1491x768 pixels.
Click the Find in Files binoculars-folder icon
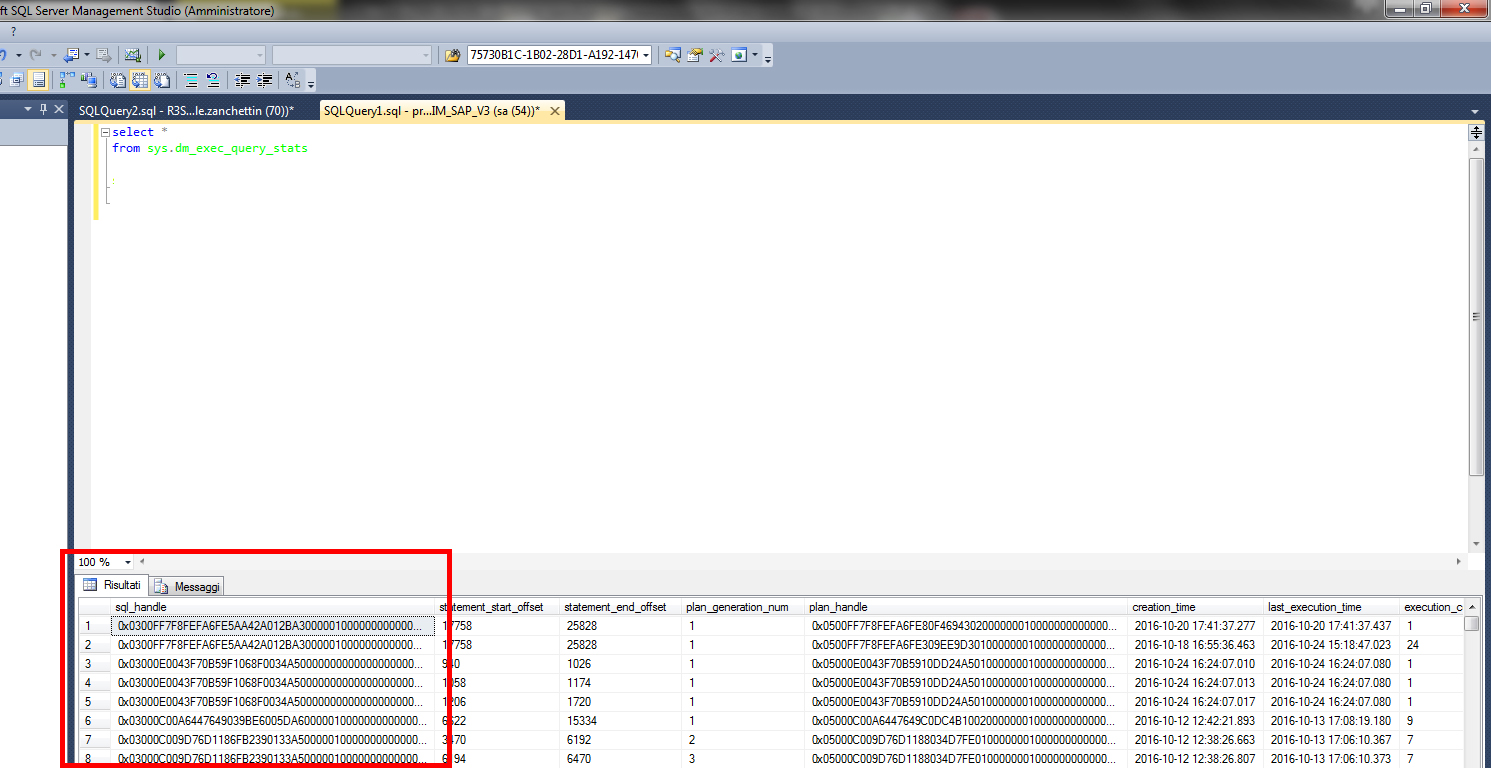click(452, 55)
